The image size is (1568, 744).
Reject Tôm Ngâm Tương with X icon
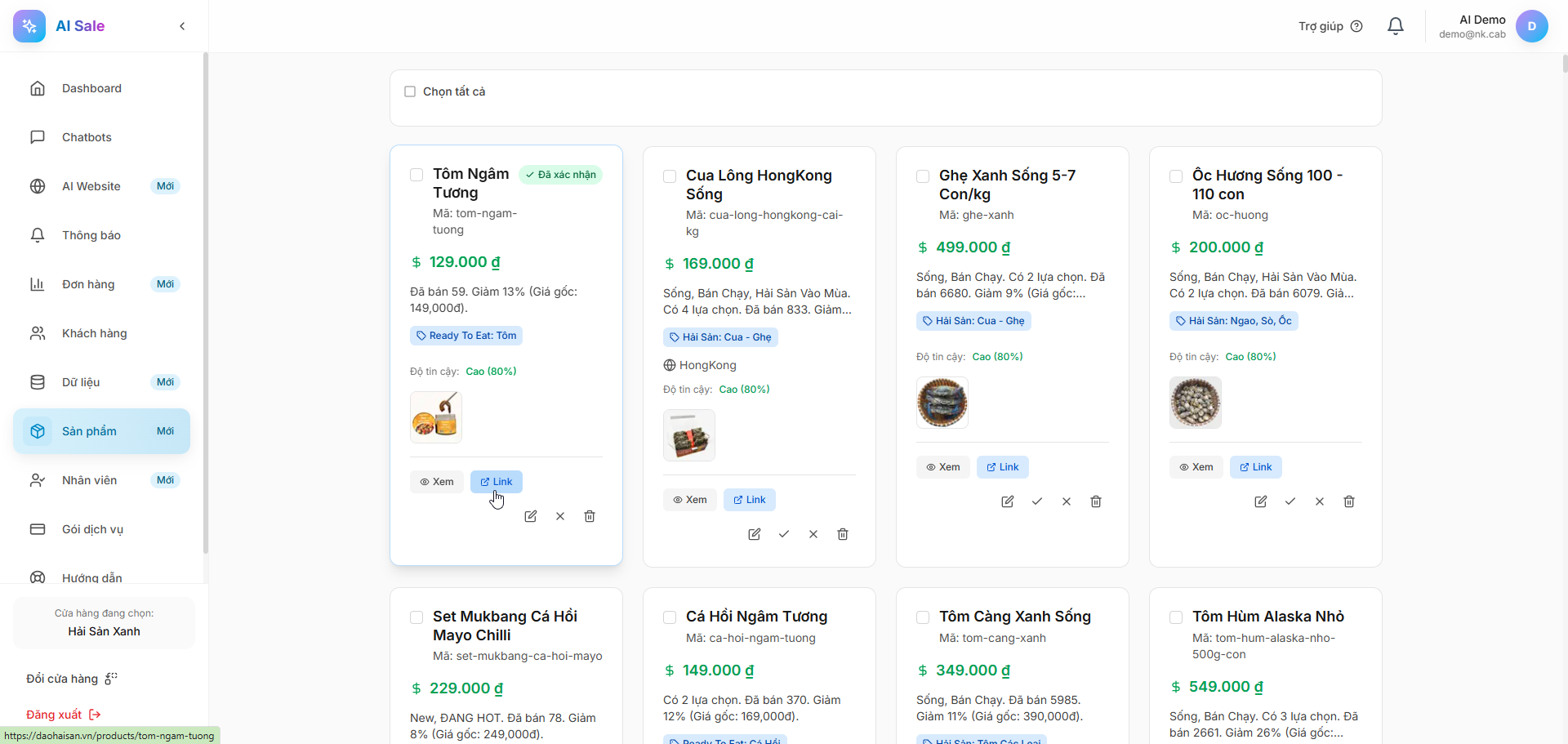point(560,516)
